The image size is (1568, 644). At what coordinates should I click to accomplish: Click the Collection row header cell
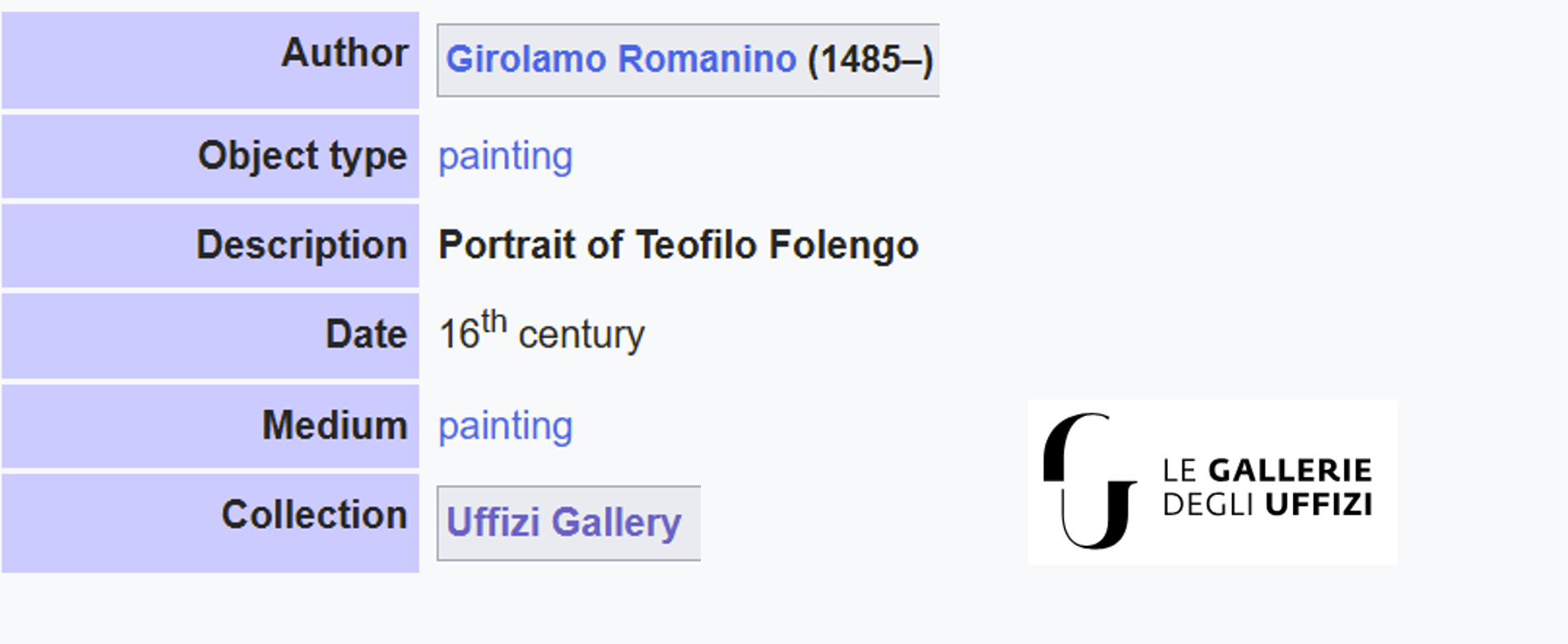pyautogui.click(x=210, y=522)
